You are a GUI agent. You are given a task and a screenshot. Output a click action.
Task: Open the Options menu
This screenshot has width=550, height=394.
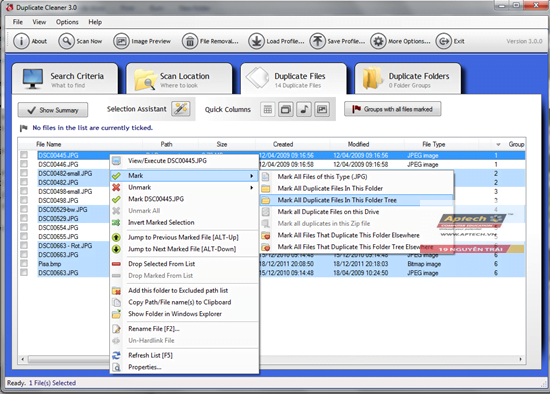click(67, 22)
